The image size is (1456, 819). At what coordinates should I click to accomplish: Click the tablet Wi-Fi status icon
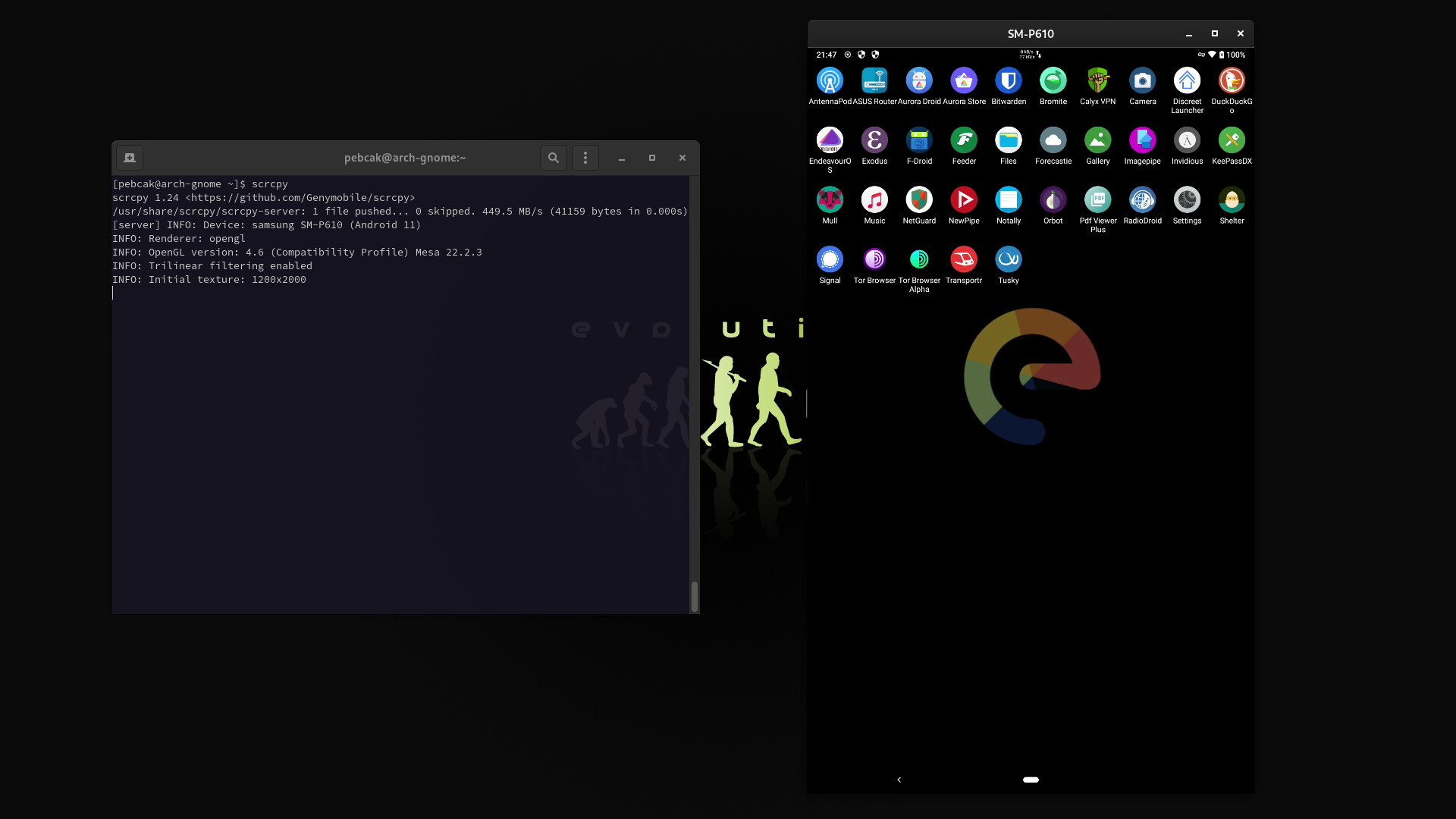(1212, 55)
